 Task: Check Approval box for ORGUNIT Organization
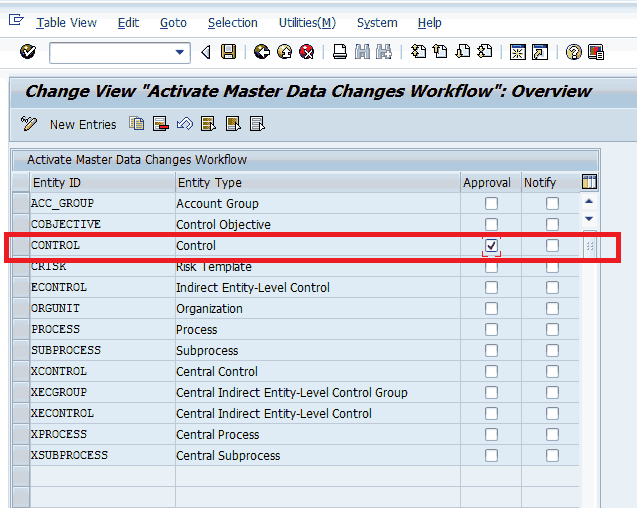[491, 309]
